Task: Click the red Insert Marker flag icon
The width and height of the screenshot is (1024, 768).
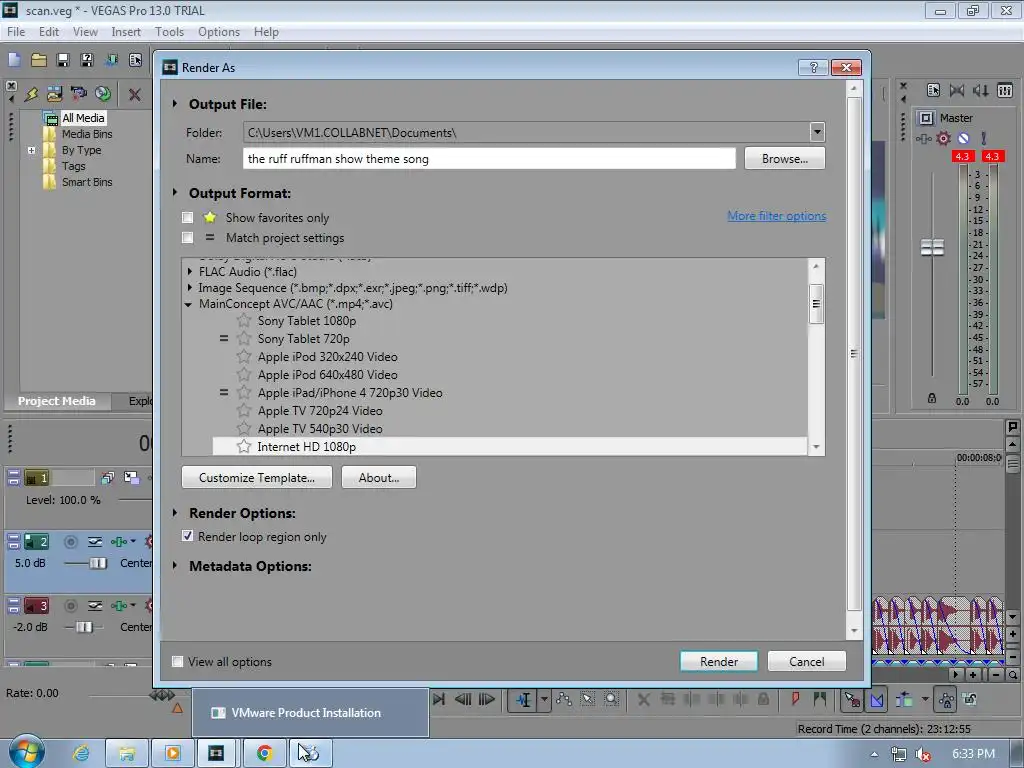Action: click(x=795, y=699)
